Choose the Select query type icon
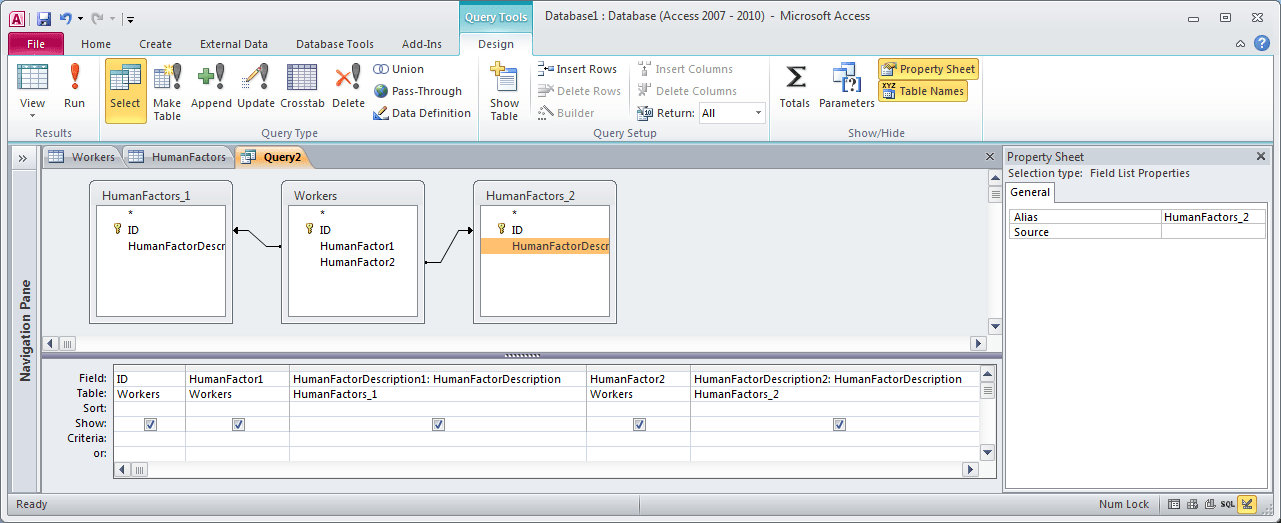 125,78
